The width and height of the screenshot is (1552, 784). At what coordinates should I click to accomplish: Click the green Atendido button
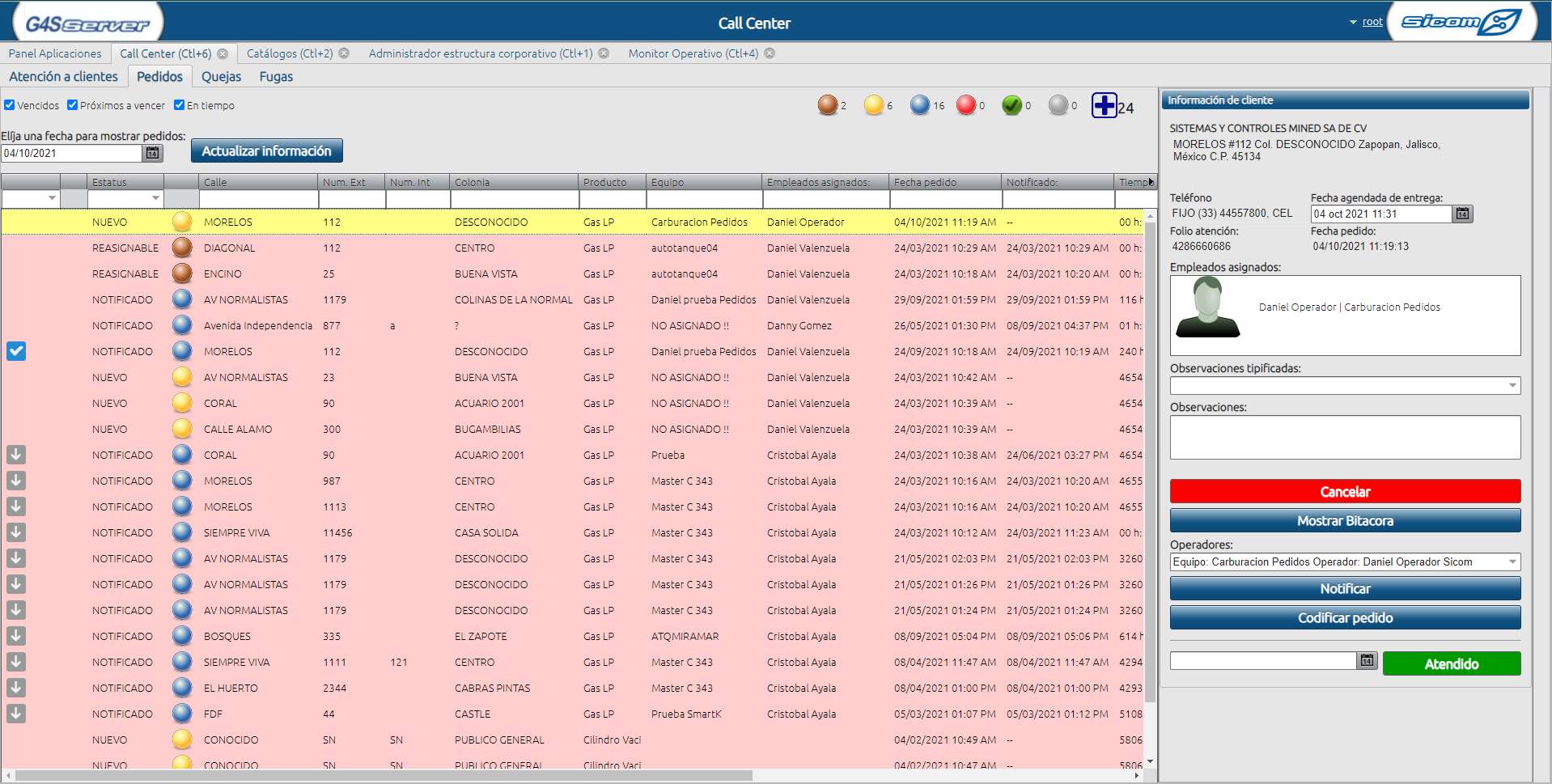coord(1452,664)
